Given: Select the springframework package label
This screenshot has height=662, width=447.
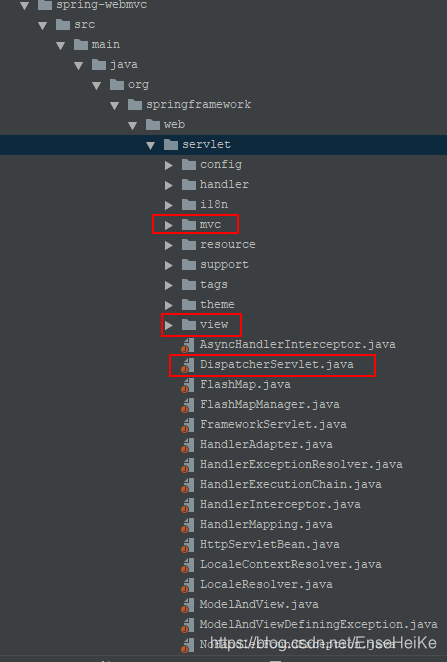Looking at the screenshot, I should click(x=198, y=105).
